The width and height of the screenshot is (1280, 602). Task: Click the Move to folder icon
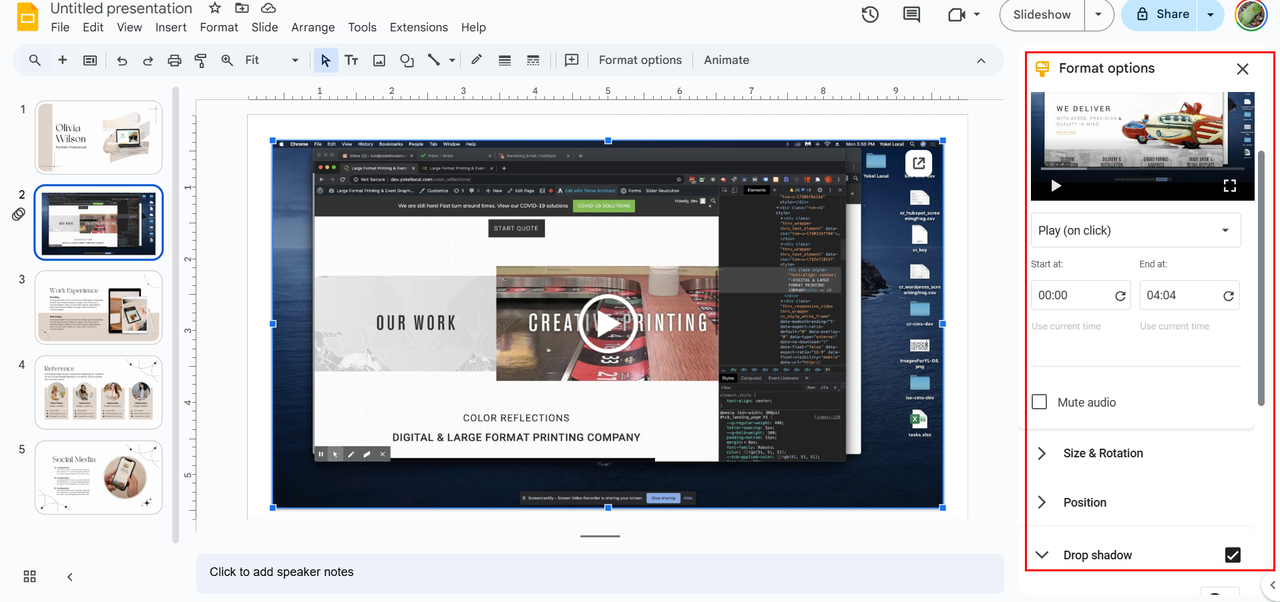242,8
